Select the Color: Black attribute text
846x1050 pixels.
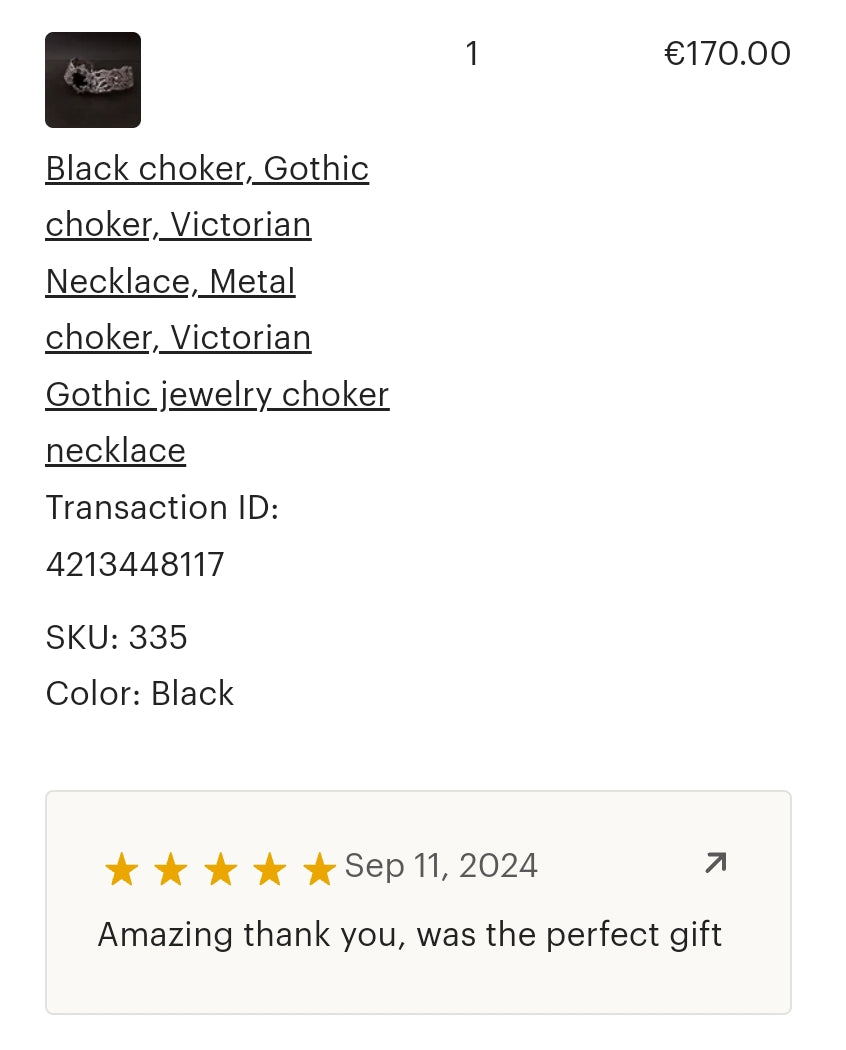[139, 693]
